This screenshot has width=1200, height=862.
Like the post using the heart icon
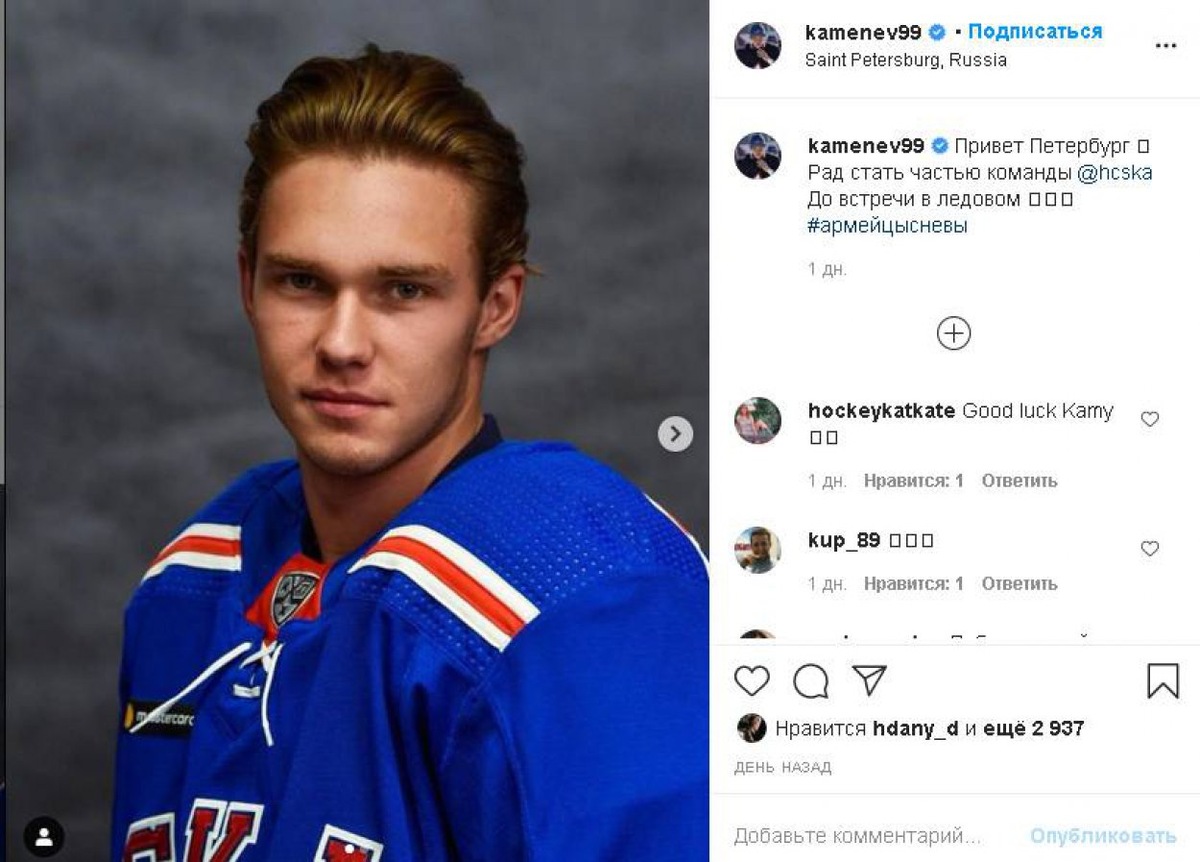(x=751, y=682)
